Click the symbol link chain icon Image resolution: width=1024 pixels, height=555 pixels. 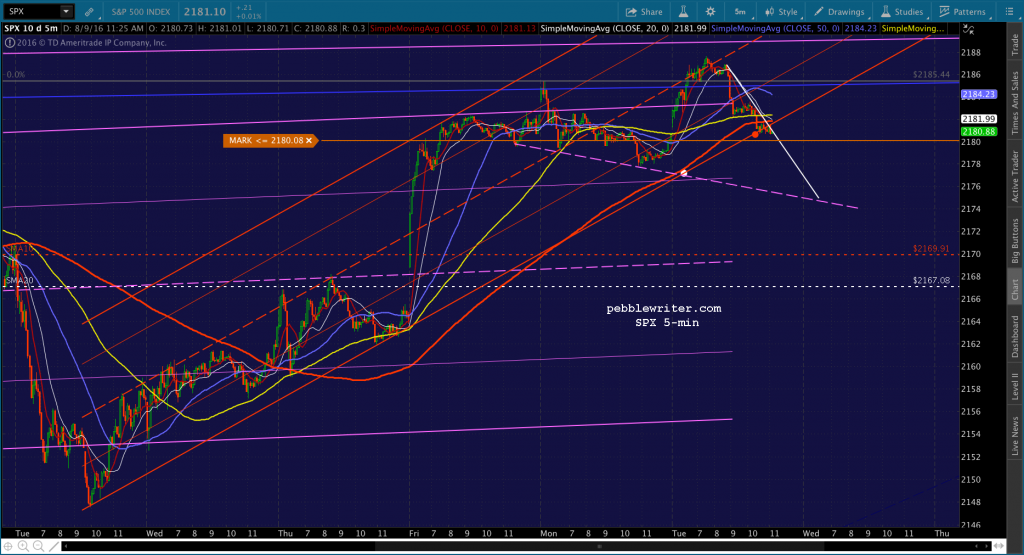(89, 12)
